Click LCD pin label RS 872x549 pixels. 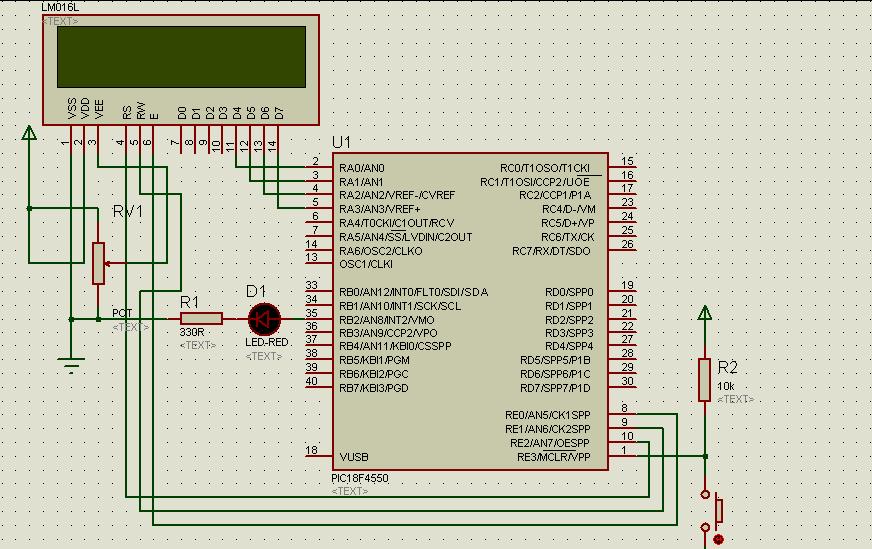[127, 112]
